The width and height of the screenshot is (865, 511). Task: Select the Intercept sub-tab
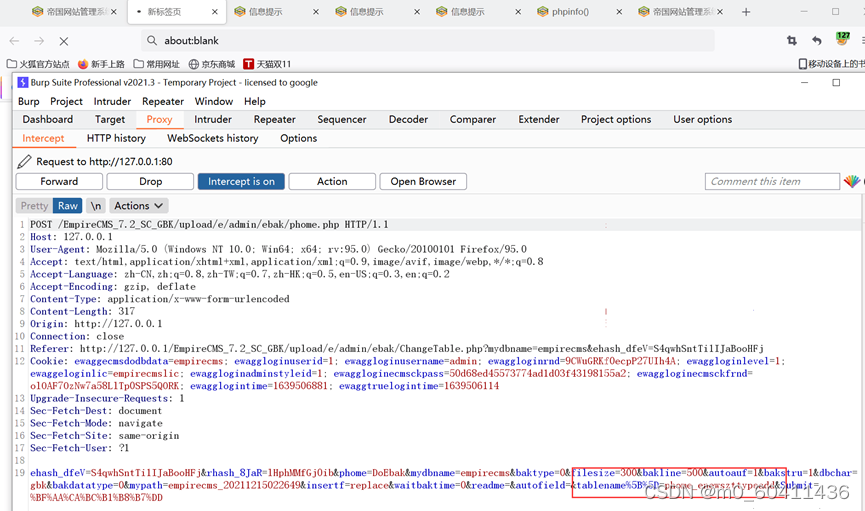tap(43, 139)
